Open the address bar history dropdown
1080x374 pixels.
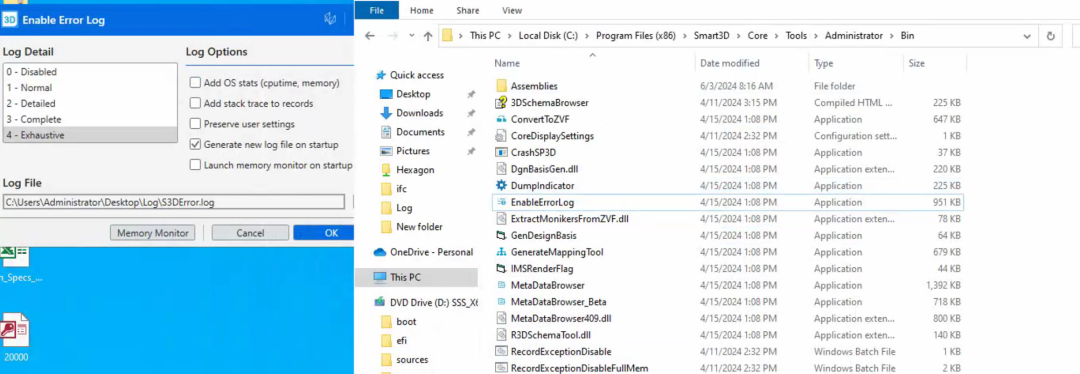click(1028, 36)
